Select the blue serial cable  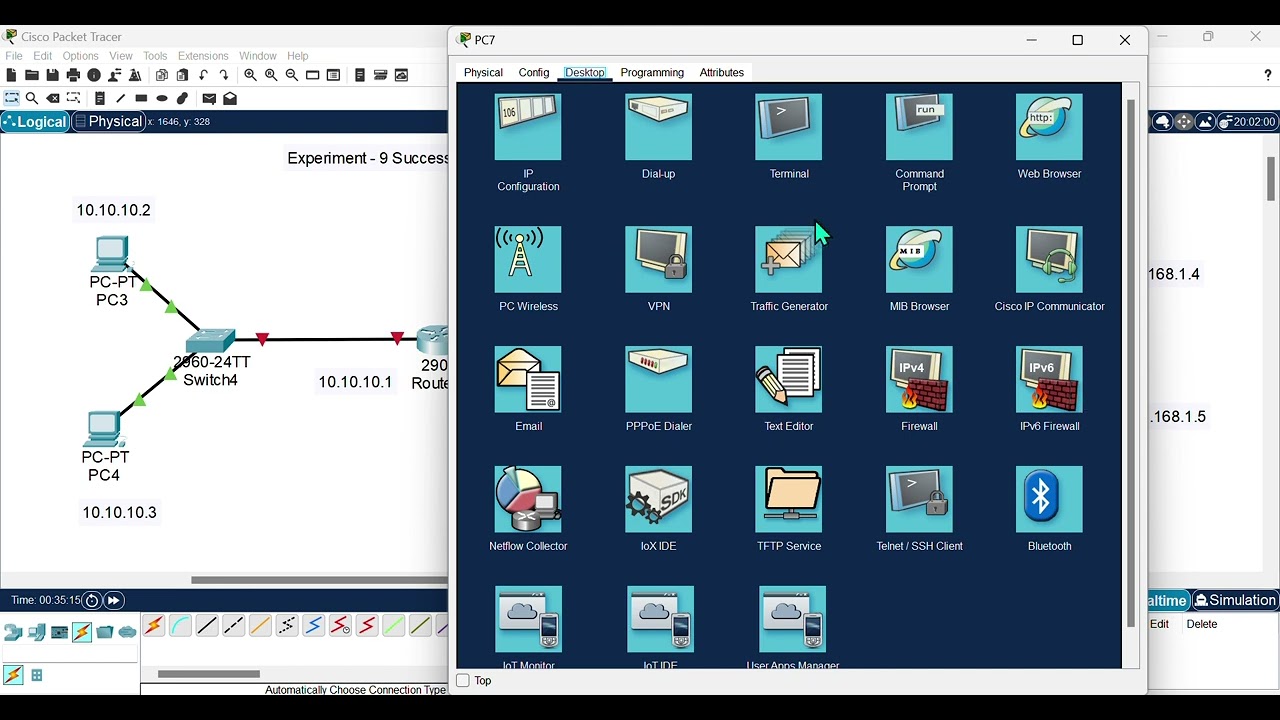[x=314, y=626]
